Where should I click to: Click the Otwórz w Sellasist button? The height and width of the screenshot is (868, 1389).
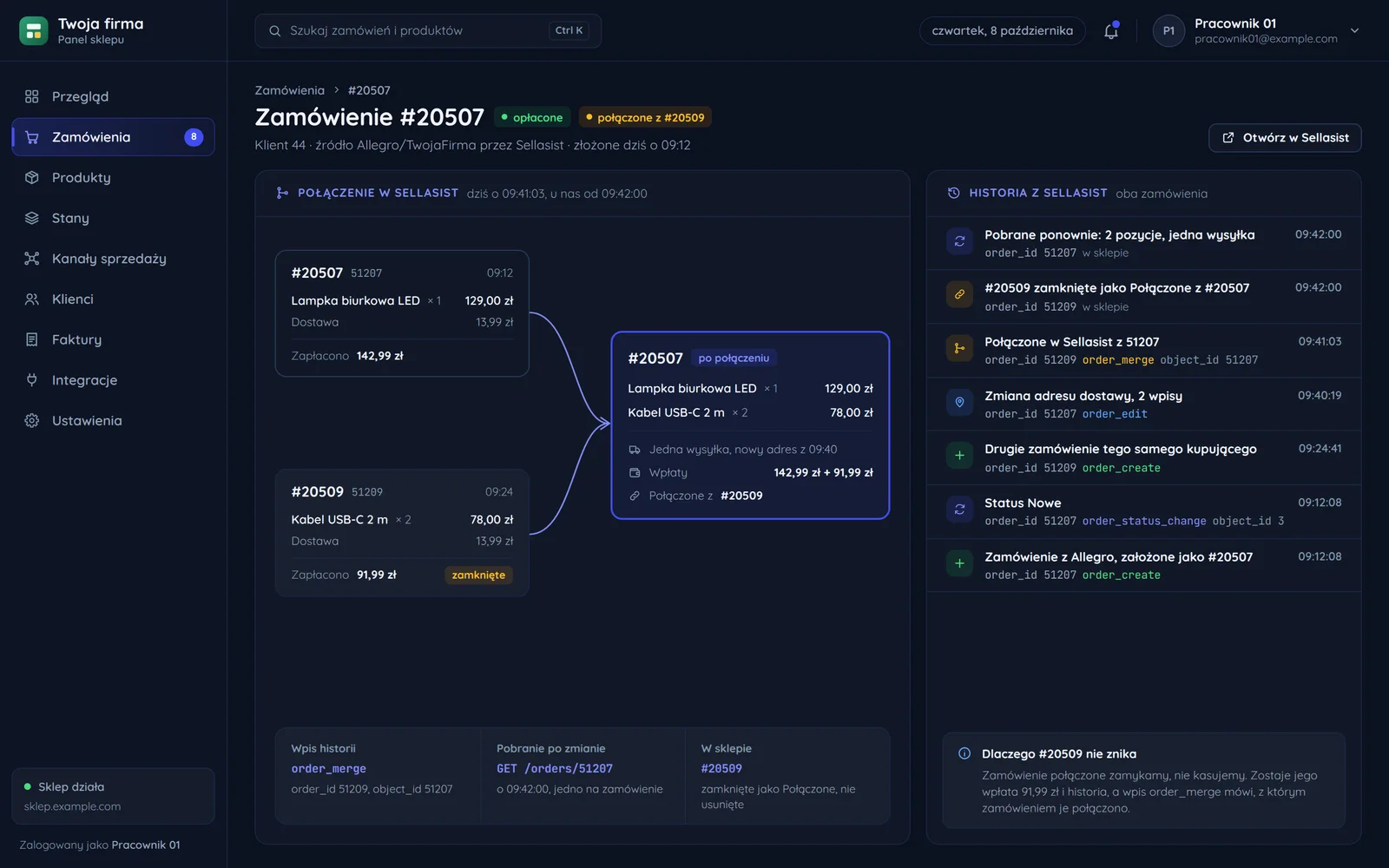(x=1285, y=138)
